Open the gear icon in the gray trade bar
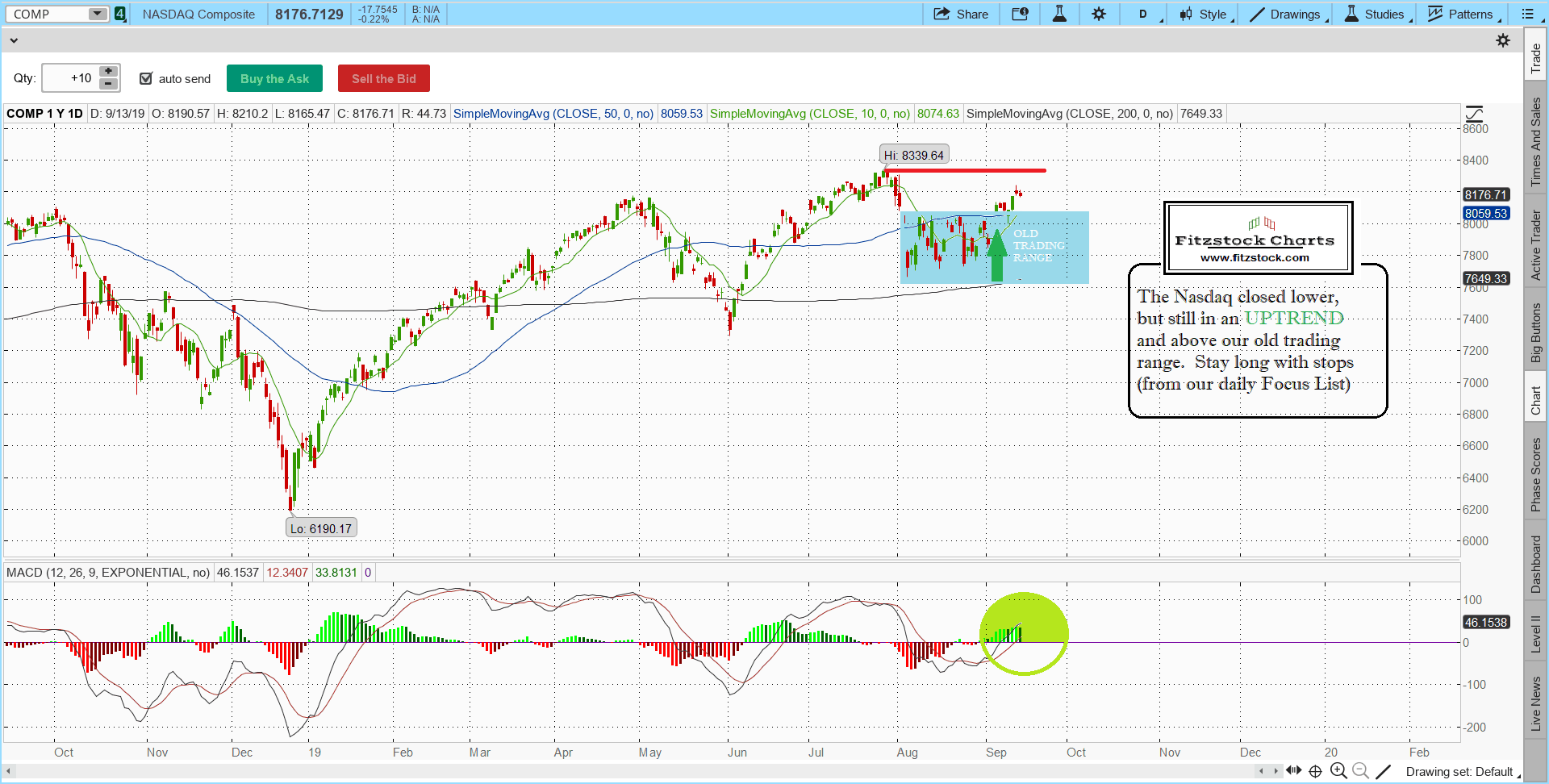Viewport: 1549px width, 784px height. 1503,40
